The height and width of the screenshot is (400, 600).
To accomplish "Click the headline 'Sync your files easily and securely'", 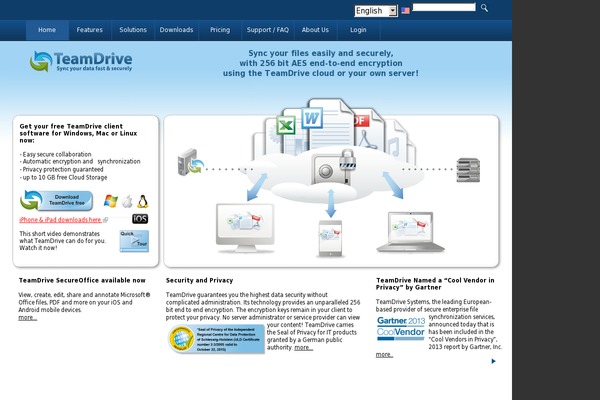I will pos(321,53).
